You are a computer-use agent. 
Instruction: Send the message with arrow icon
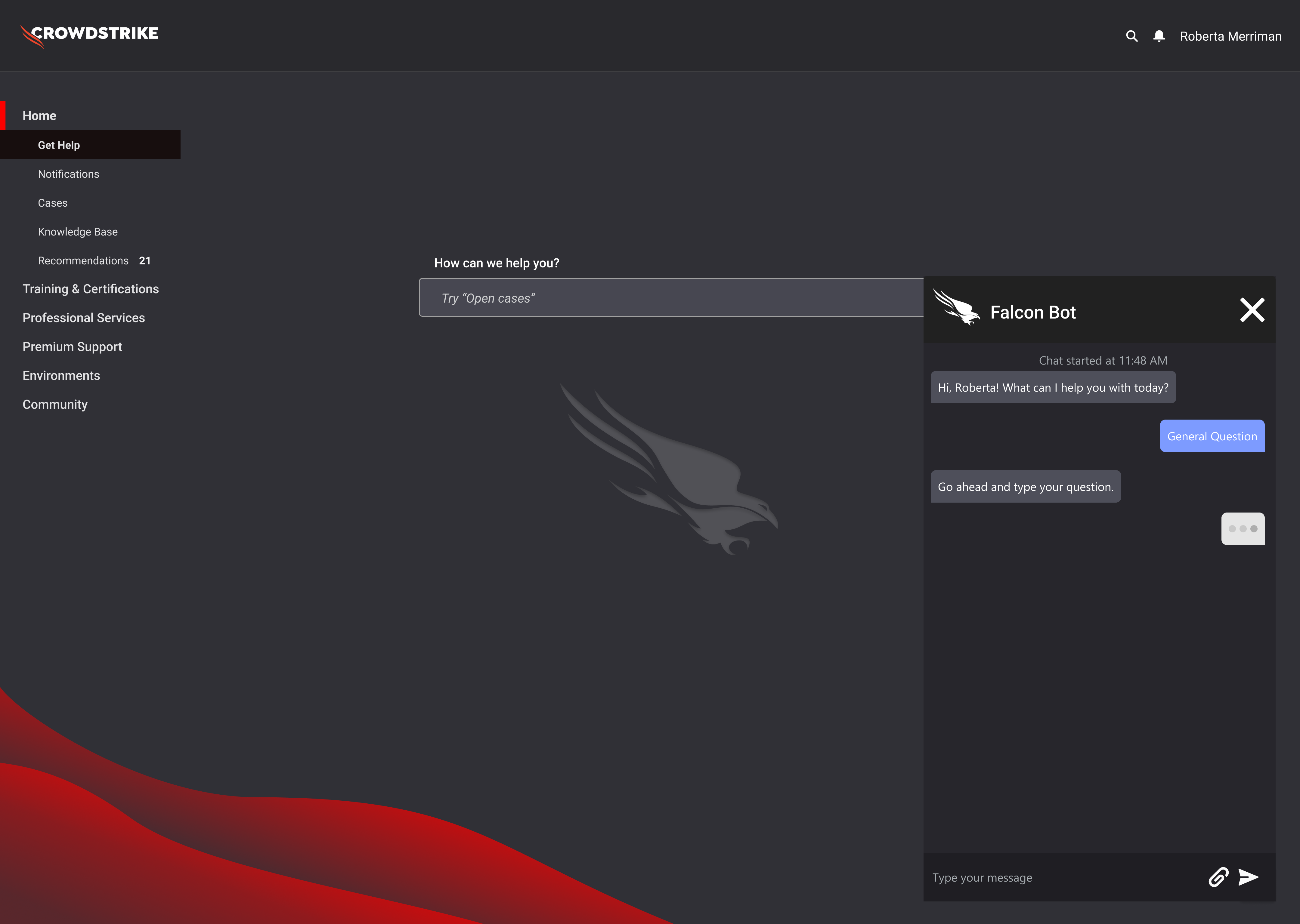tap(1248, 877)
